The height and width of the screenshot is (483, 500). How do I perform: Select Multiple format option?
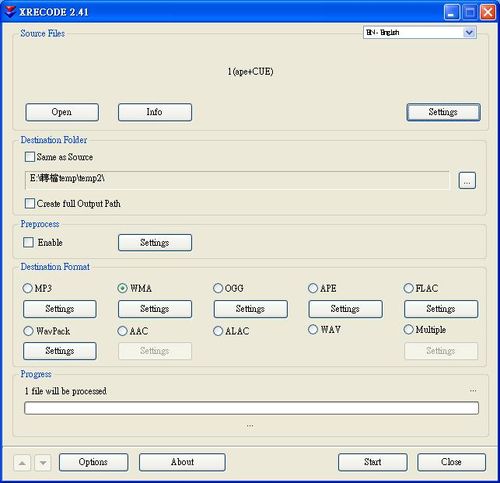408,330
